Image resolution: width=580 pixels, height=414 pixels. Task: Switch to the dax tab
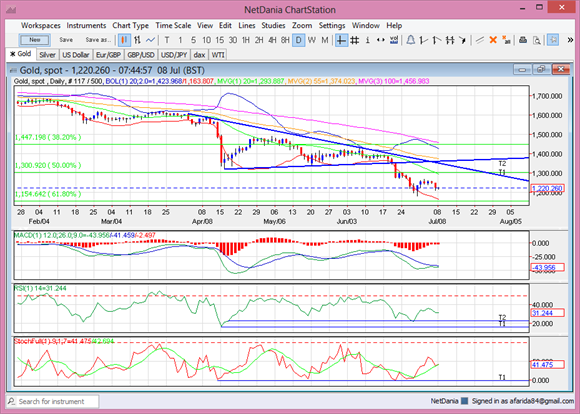point(199,55)
